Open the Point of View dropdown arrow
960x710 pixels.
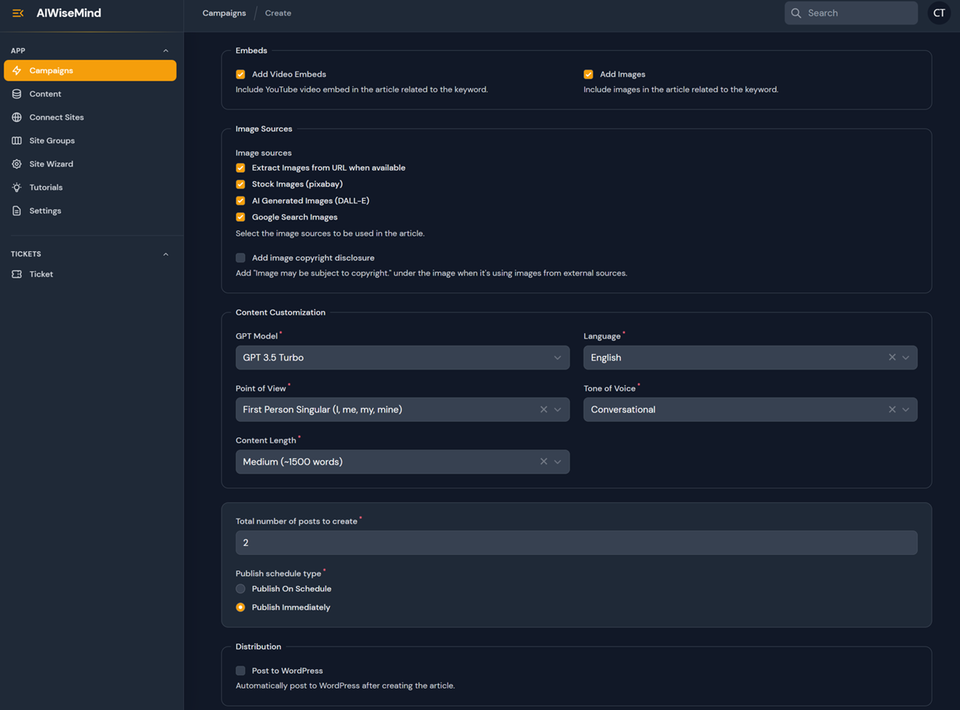pyautogui.click(x=557, y=409)
